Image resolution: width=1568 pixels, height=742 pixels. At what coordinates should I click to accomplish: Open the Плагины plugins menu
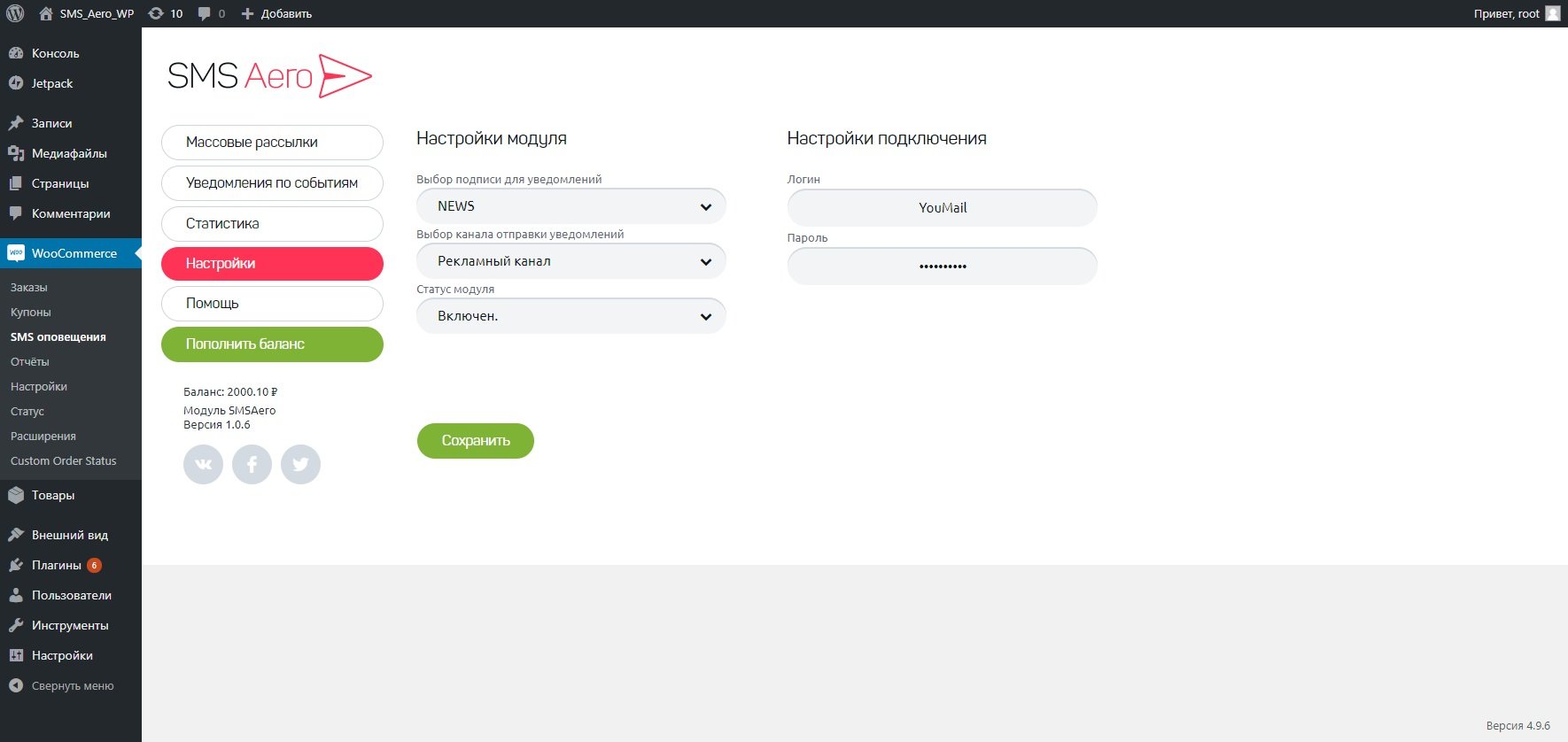coord(71,565)
